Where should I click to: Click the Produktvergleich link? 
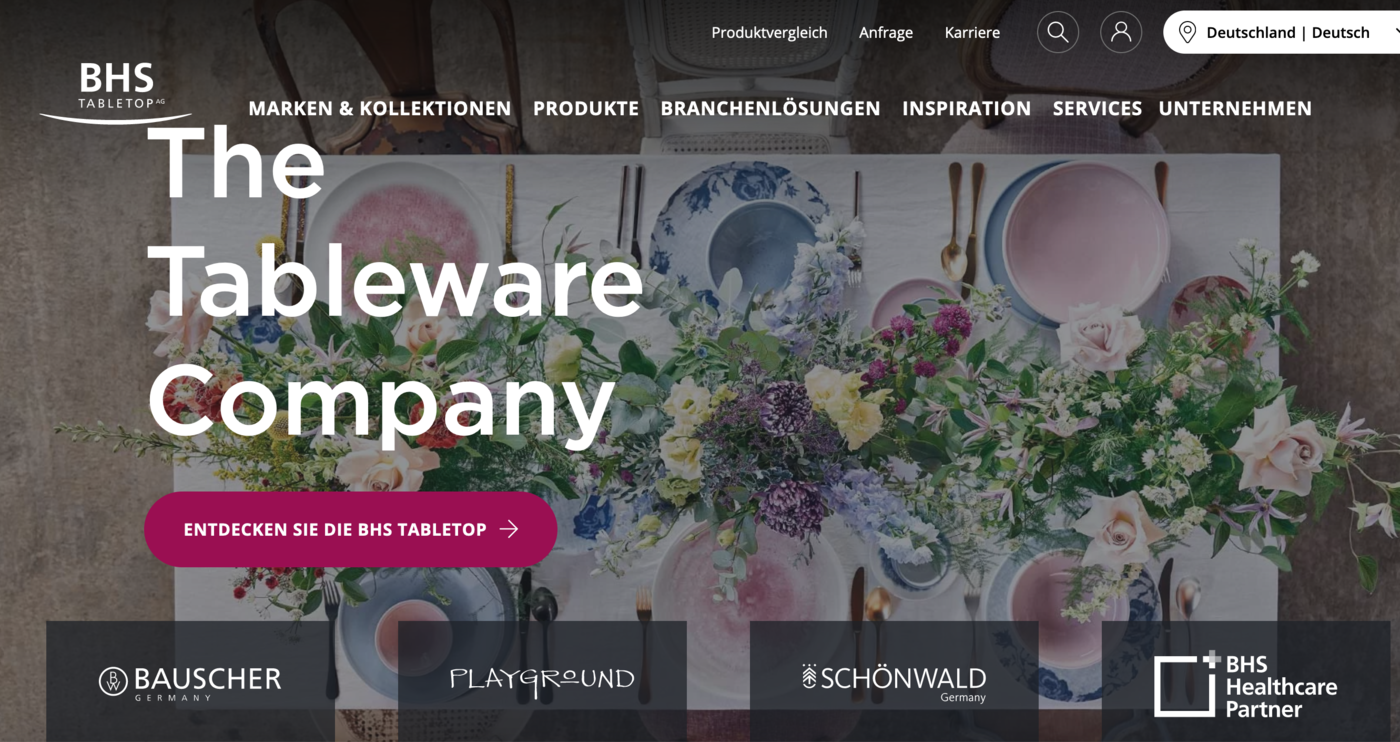[769, 32]
